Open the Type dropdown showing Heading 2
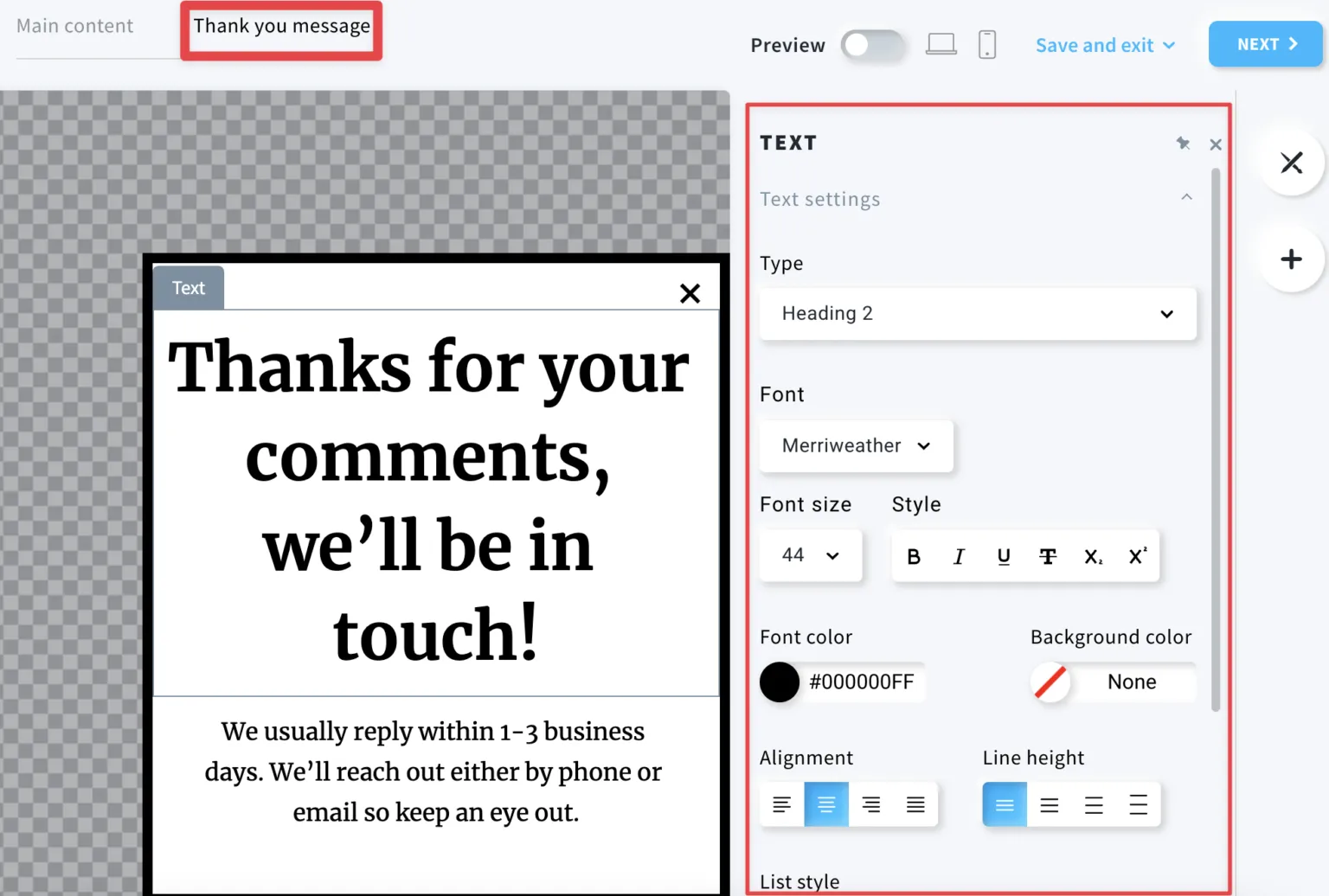The image size is (1329, 896). coord(977,313)
